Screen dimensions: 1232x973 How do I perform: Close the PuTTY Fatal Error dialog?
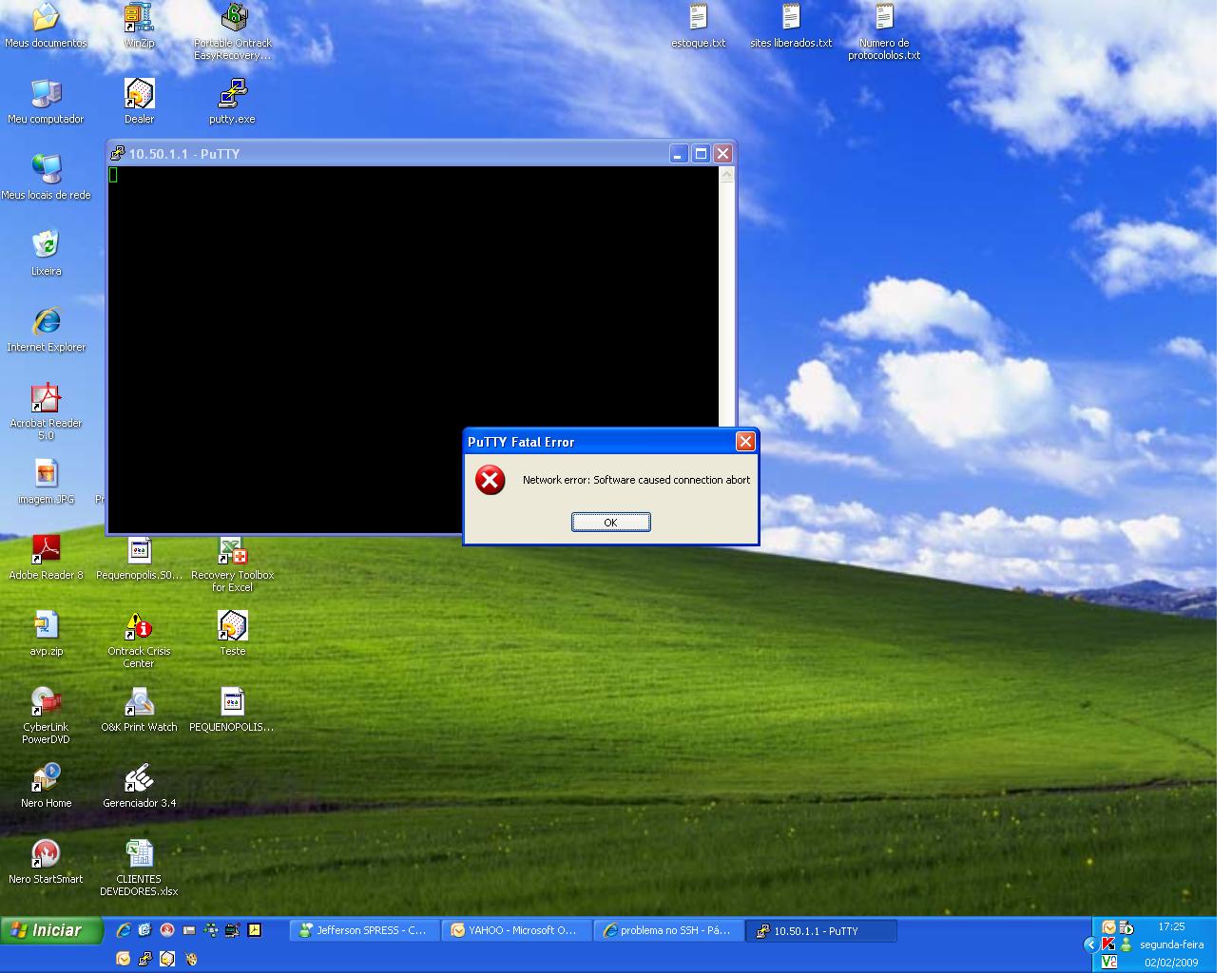pyautogui.click(x=745, y=441)
